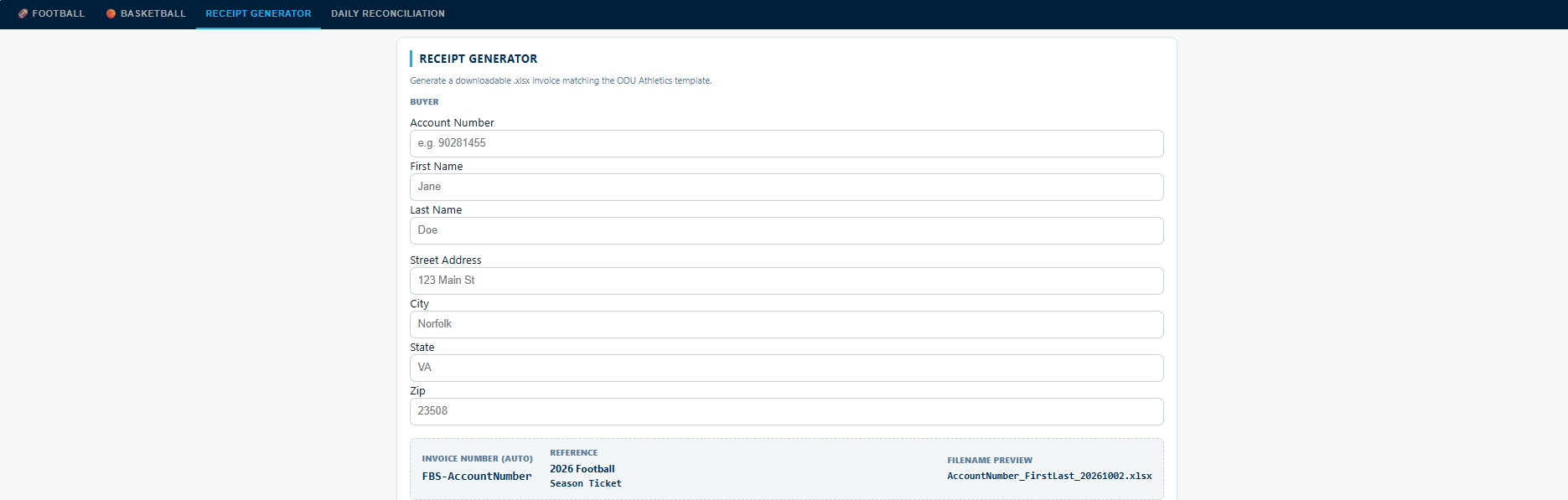Focus the Account Number input field
This screenshot has width=1568, height=500.
pyautogui.click(x=786, y=143)
